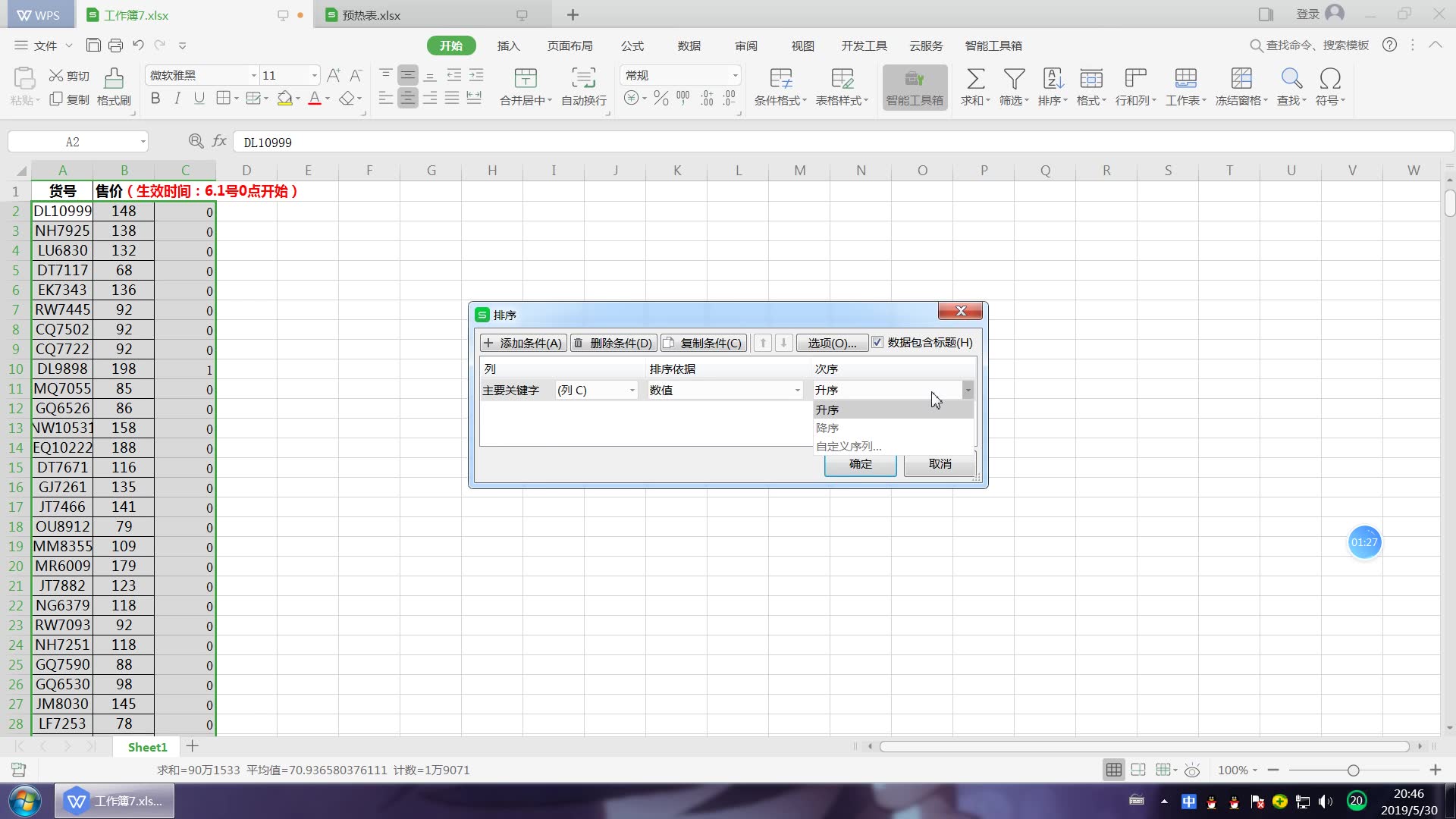
Task: Toggle italic formatting button
Action: (177, 99)
